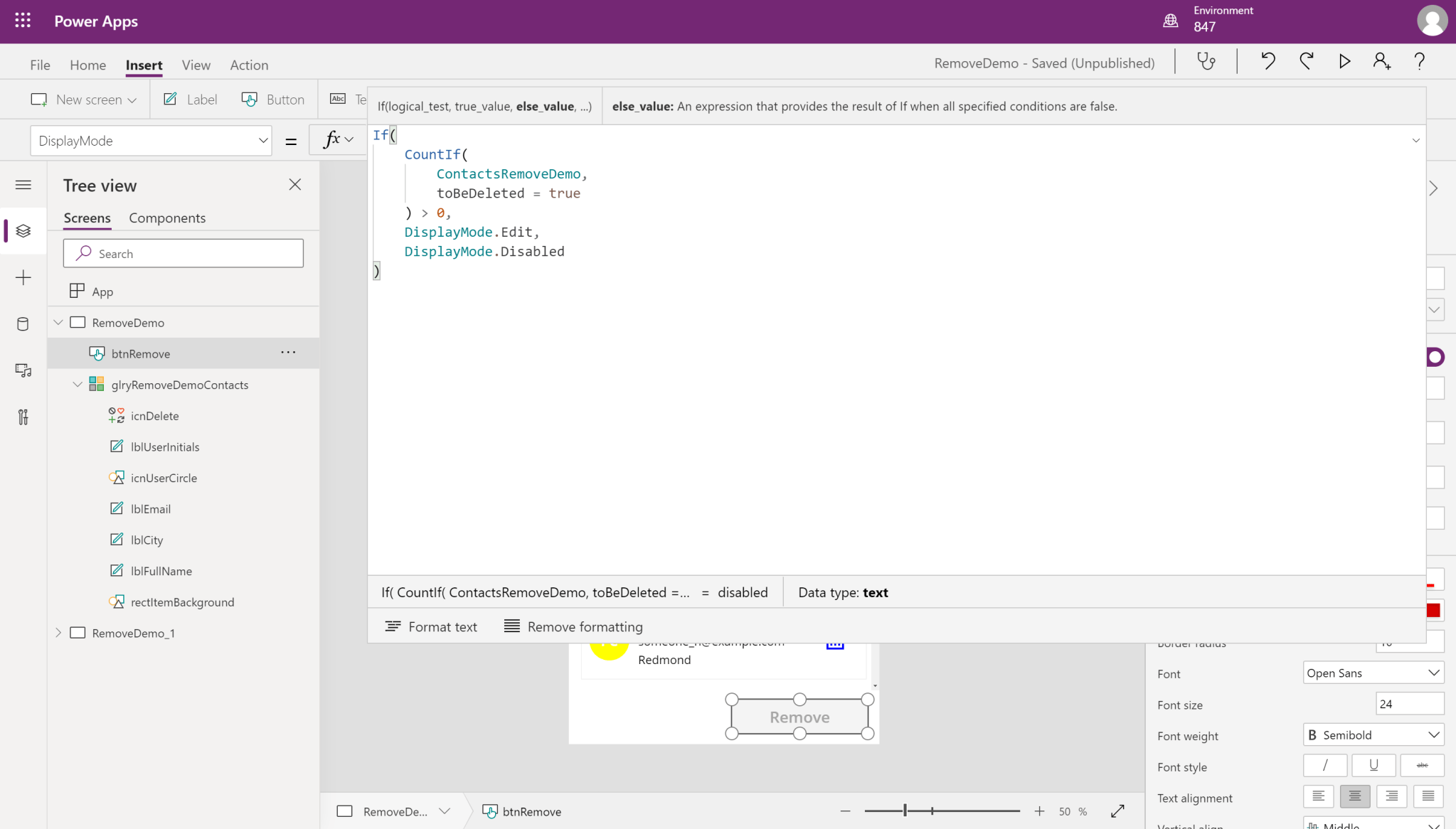Image resolution: width=1456 pixels, height=829 pixels.
Task: Open the Data sources cylinder icon
Action: (23, 324)
